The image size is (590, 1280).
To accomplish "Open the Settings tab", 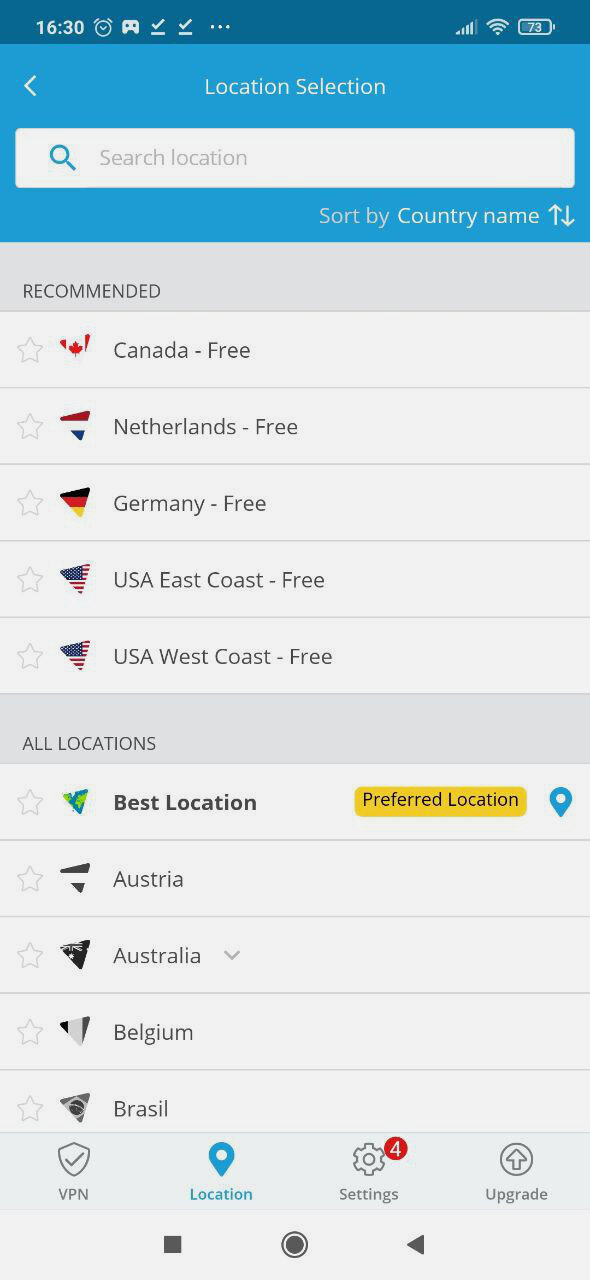I will click(369, 1171).
